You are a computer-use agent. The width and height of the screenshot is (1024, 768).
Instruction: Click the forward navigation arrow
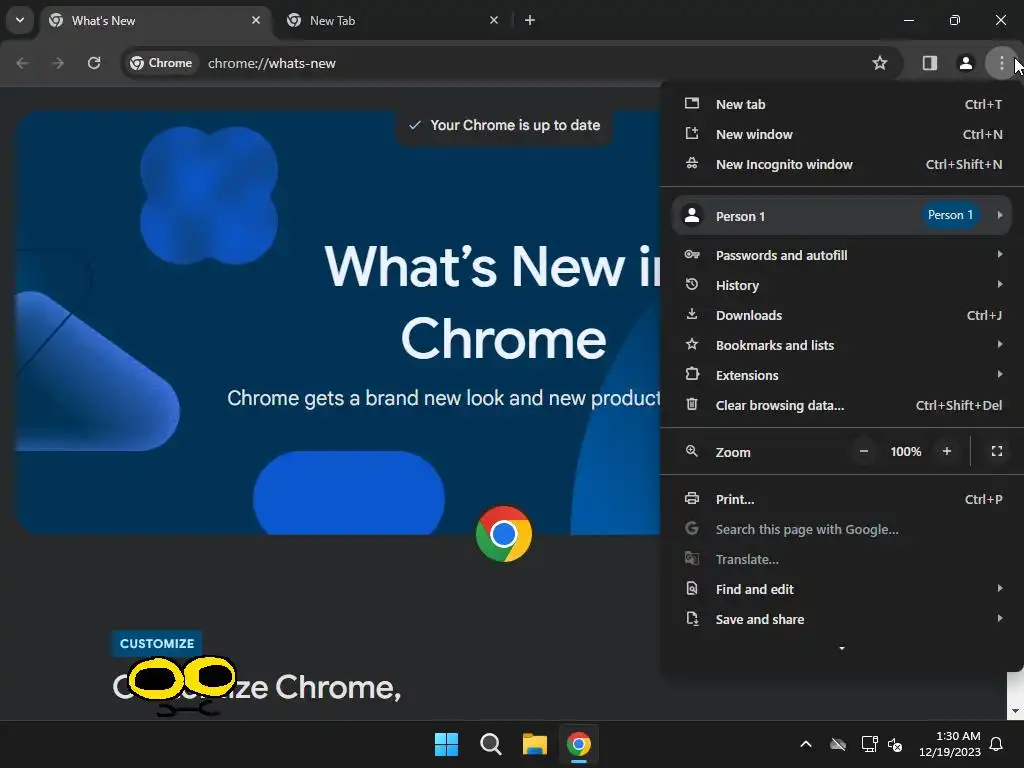coord(58,63)
